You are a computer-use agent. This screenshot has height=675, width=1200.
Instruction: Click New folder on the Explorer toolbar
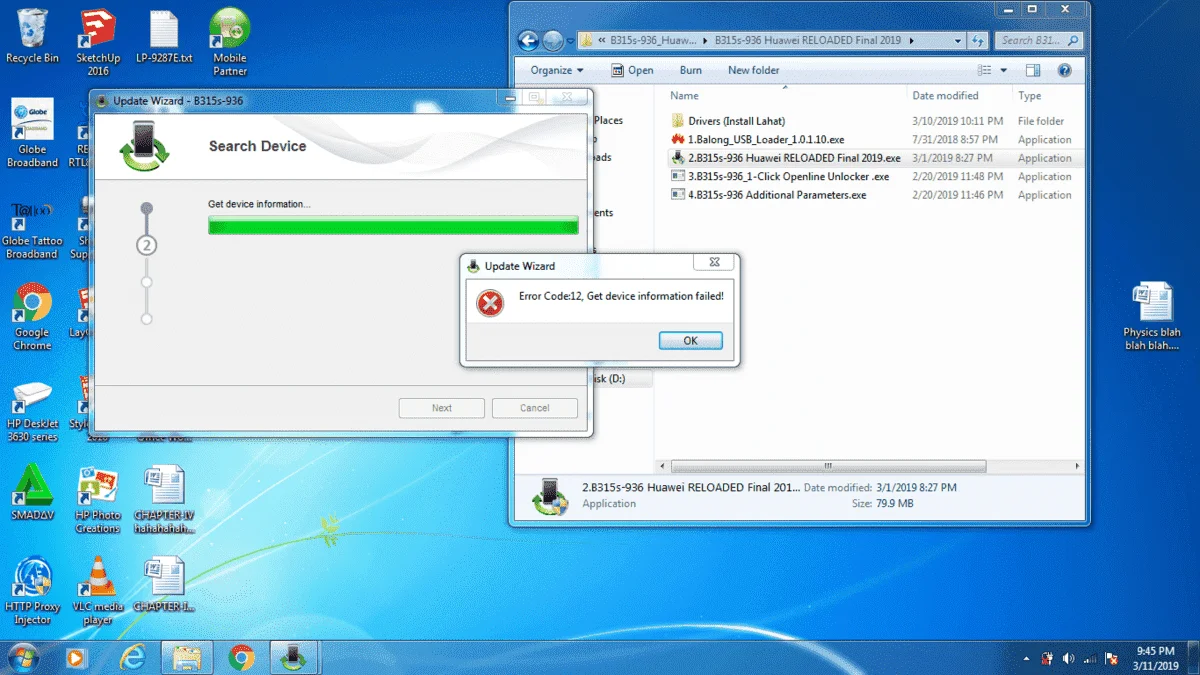[x=753, y=70]
